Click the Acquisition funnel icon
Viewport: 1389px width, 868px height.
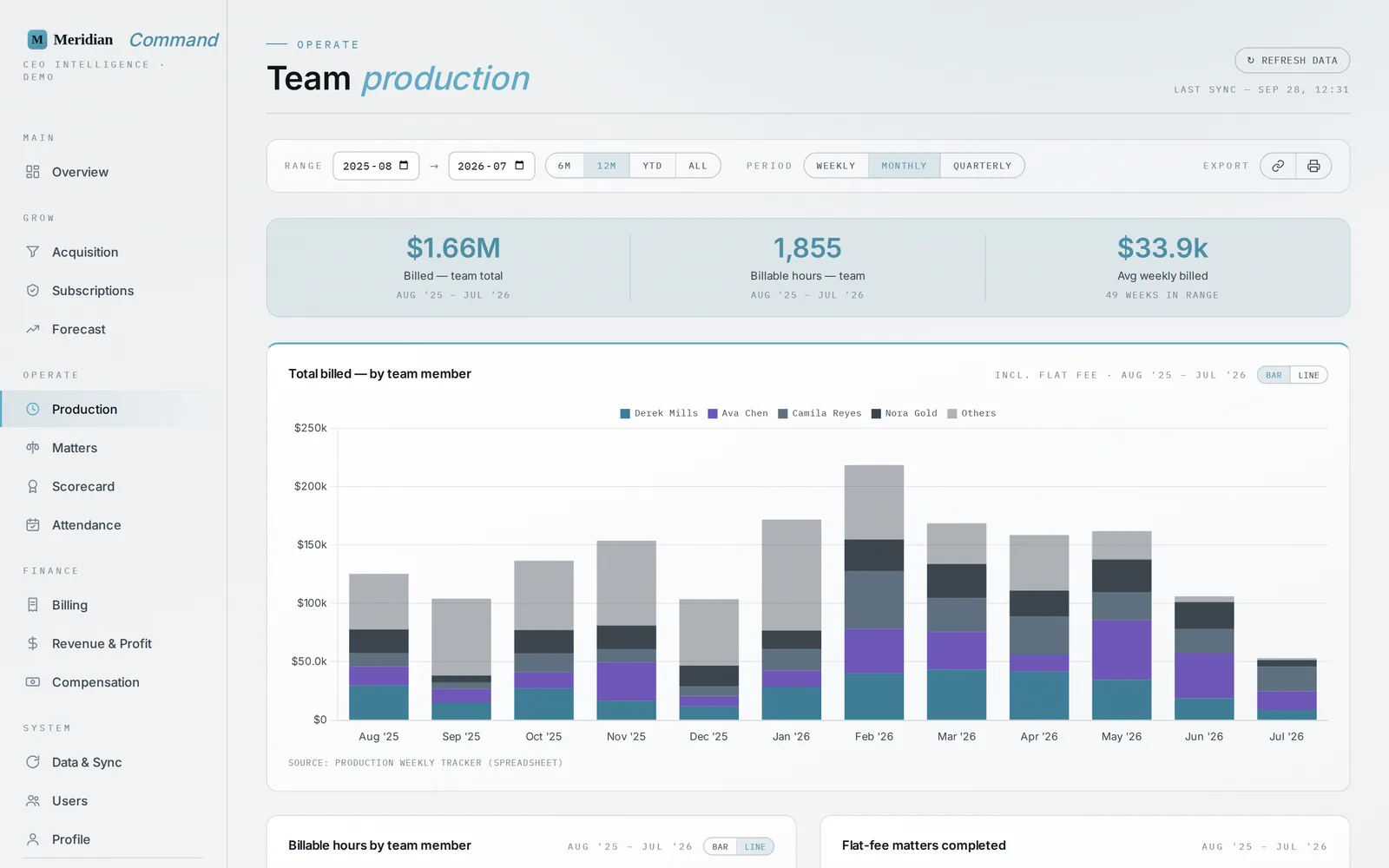33,252
